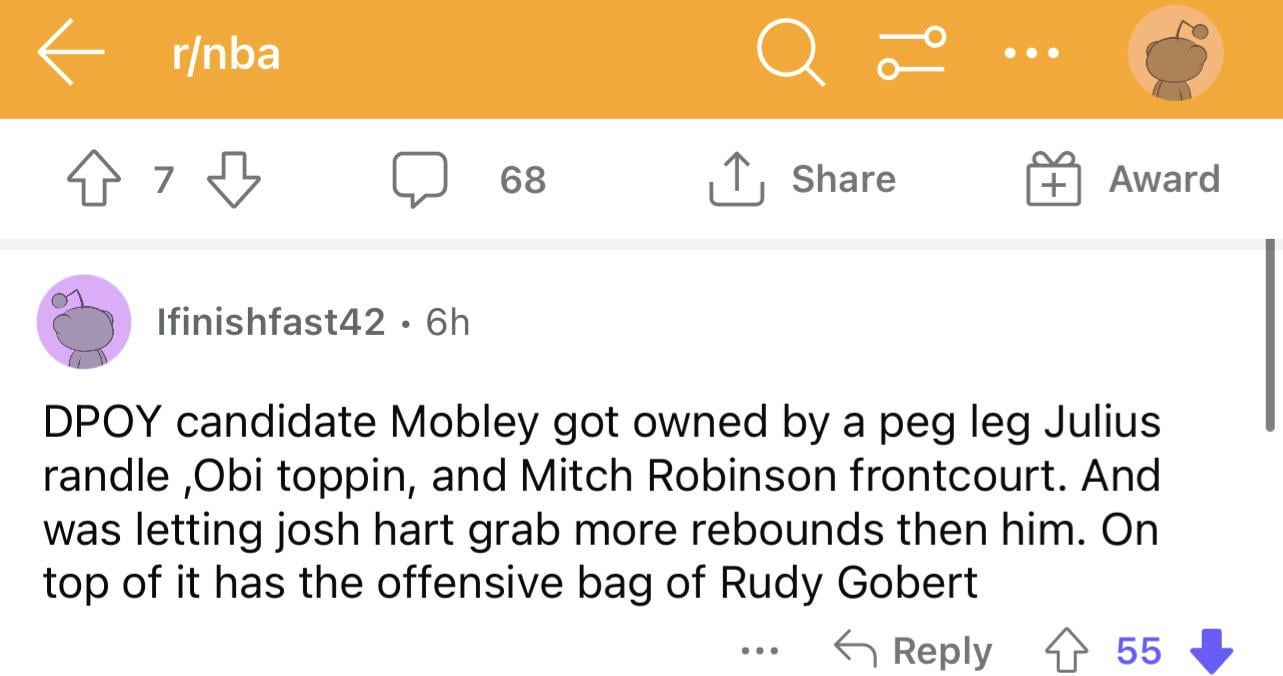
Task: Tap the 68 comments count
Action: (522, 180)
